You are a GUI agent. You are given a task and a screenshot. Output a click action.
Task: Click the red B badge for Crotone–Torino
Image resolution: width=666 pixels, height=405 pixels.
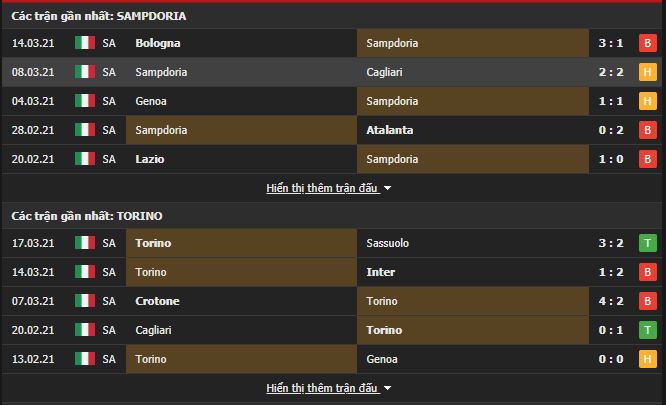tap(647, 301)
